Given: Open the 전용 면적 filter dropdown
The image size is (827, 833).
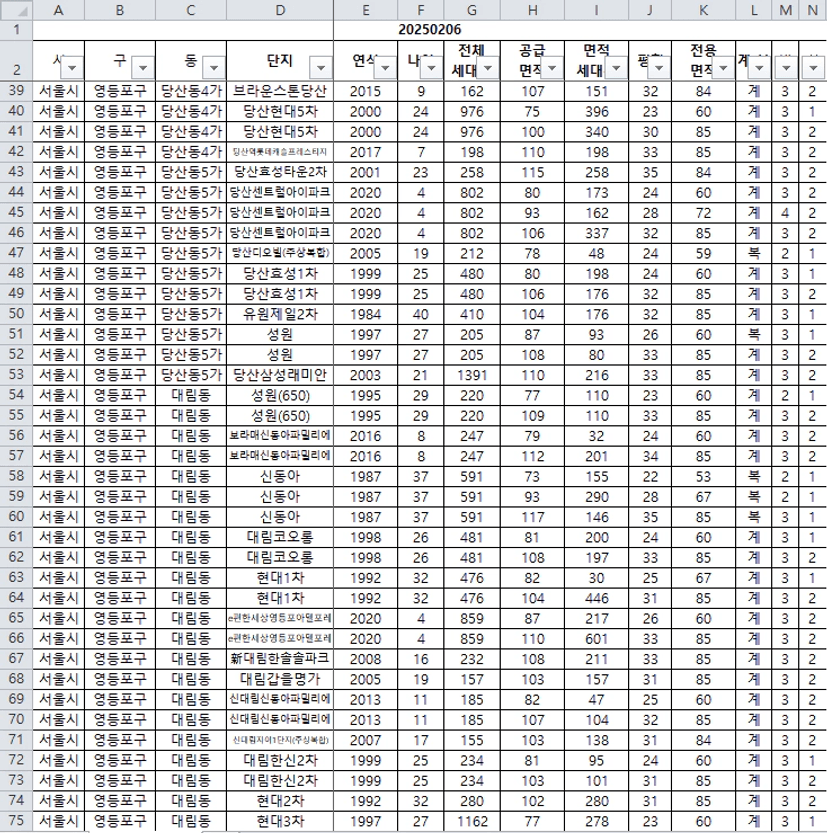Looking at the screenshot, I should [x=723, y=67].
